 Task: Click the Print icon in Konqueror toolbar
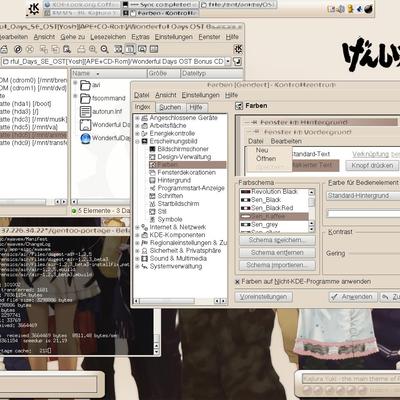point(81,49)
